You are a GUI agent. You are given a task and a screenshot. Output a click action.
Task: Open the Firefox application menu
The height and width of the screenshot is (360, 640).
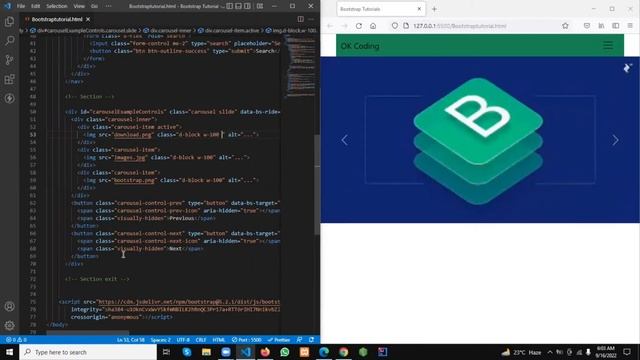pyautogui.click(x=630, y=26)
